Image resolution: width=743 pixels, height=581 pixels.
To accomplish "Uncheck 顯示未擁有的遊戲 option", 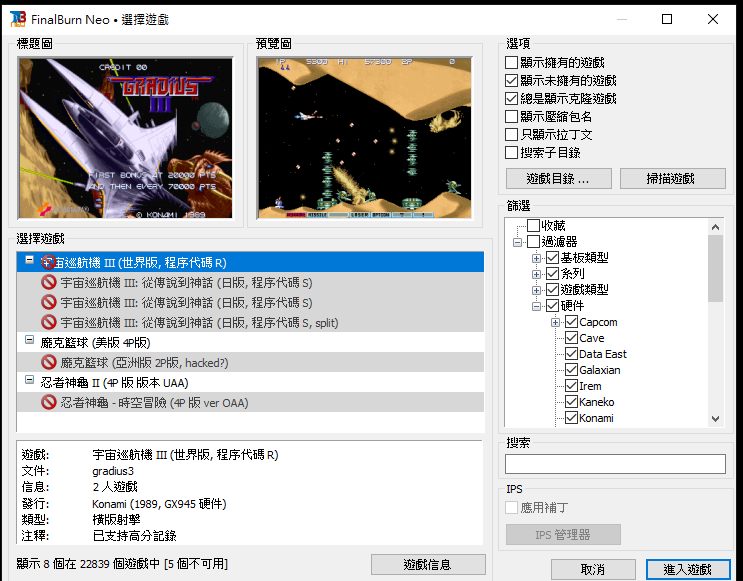I will [511, 81].
